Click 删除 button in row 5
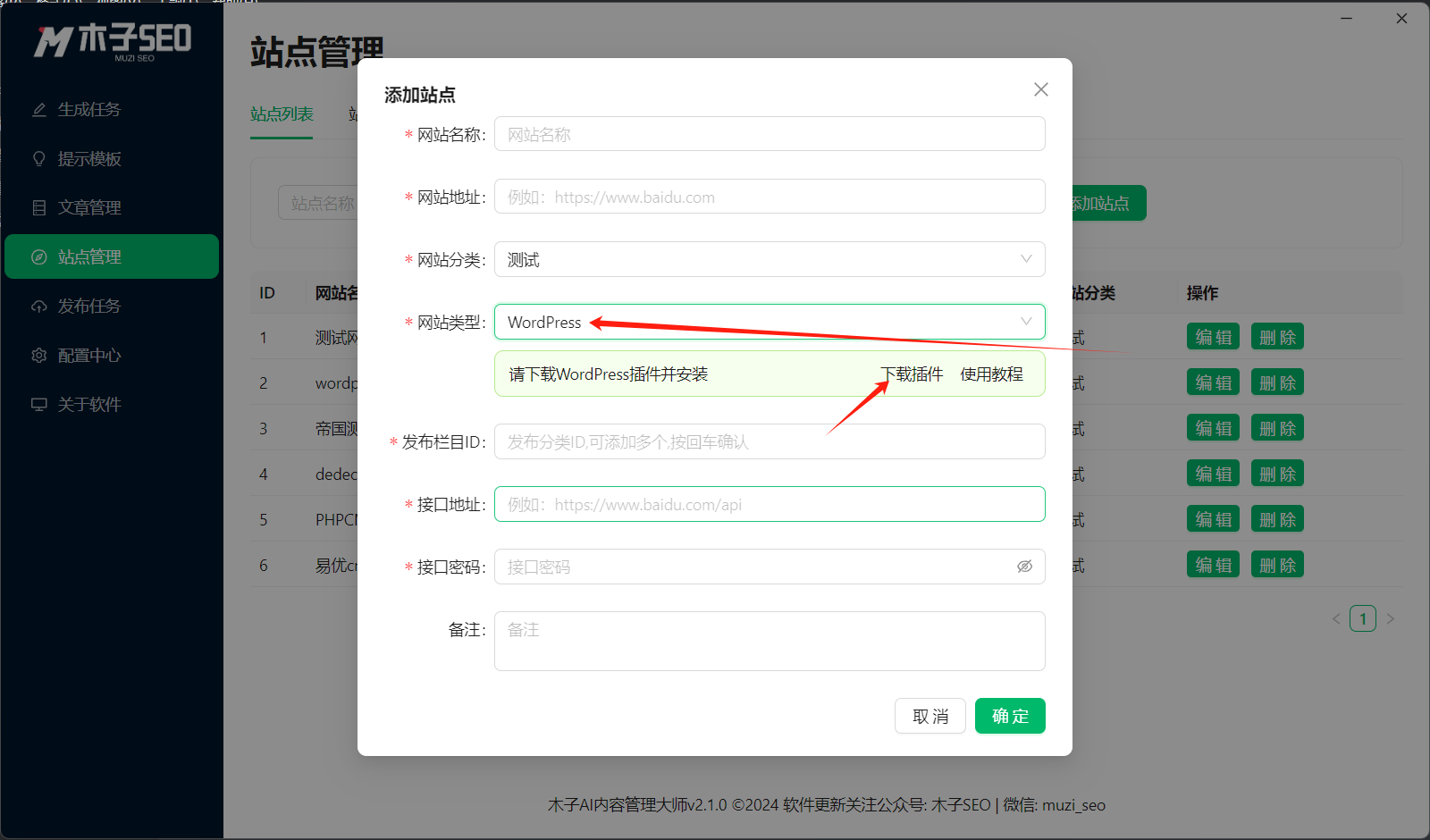Screen dimensions: 1430x840 click(x=1277, y=519)
